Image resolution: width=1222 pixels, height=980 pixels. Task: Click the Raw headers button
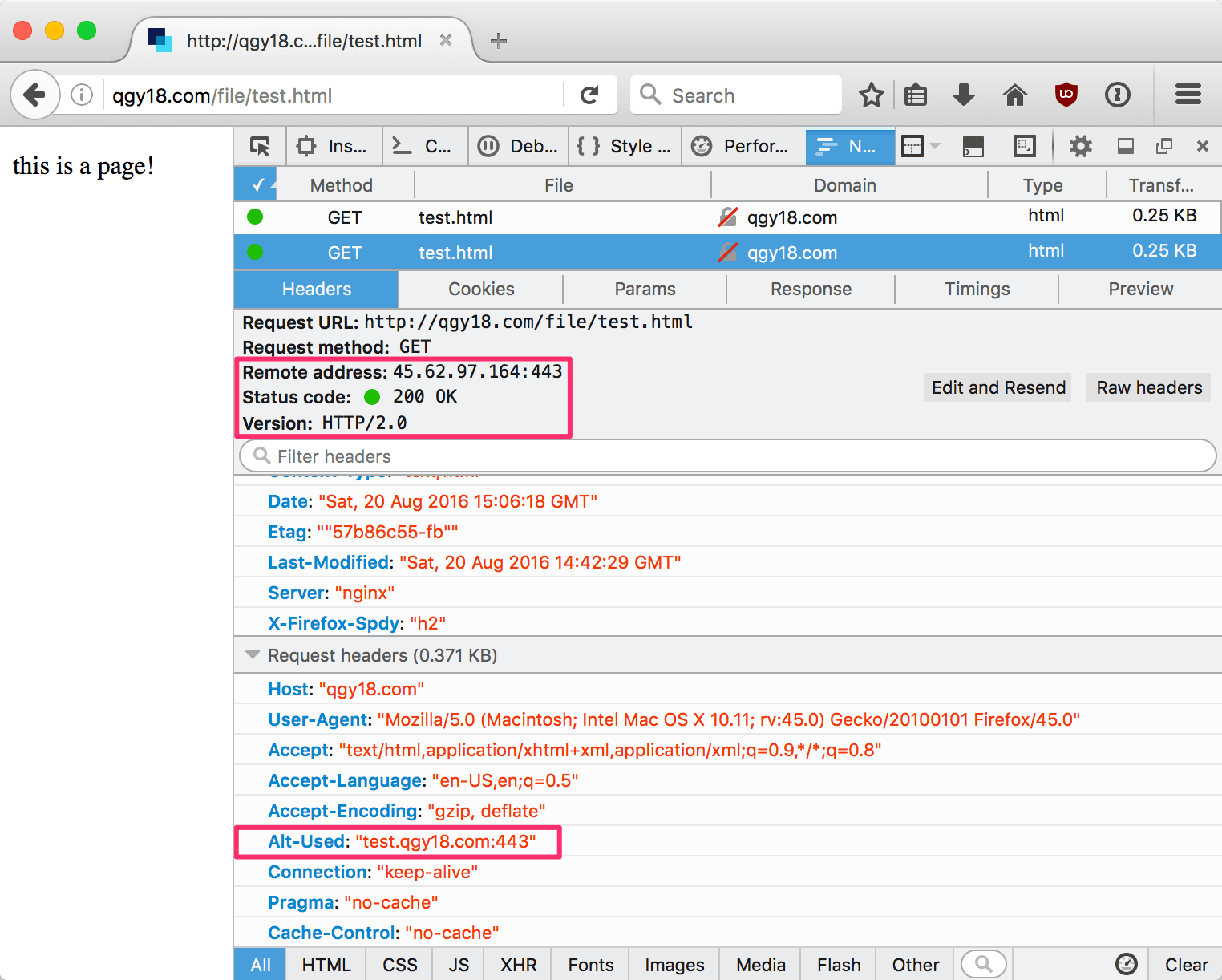click(1148, 387)
